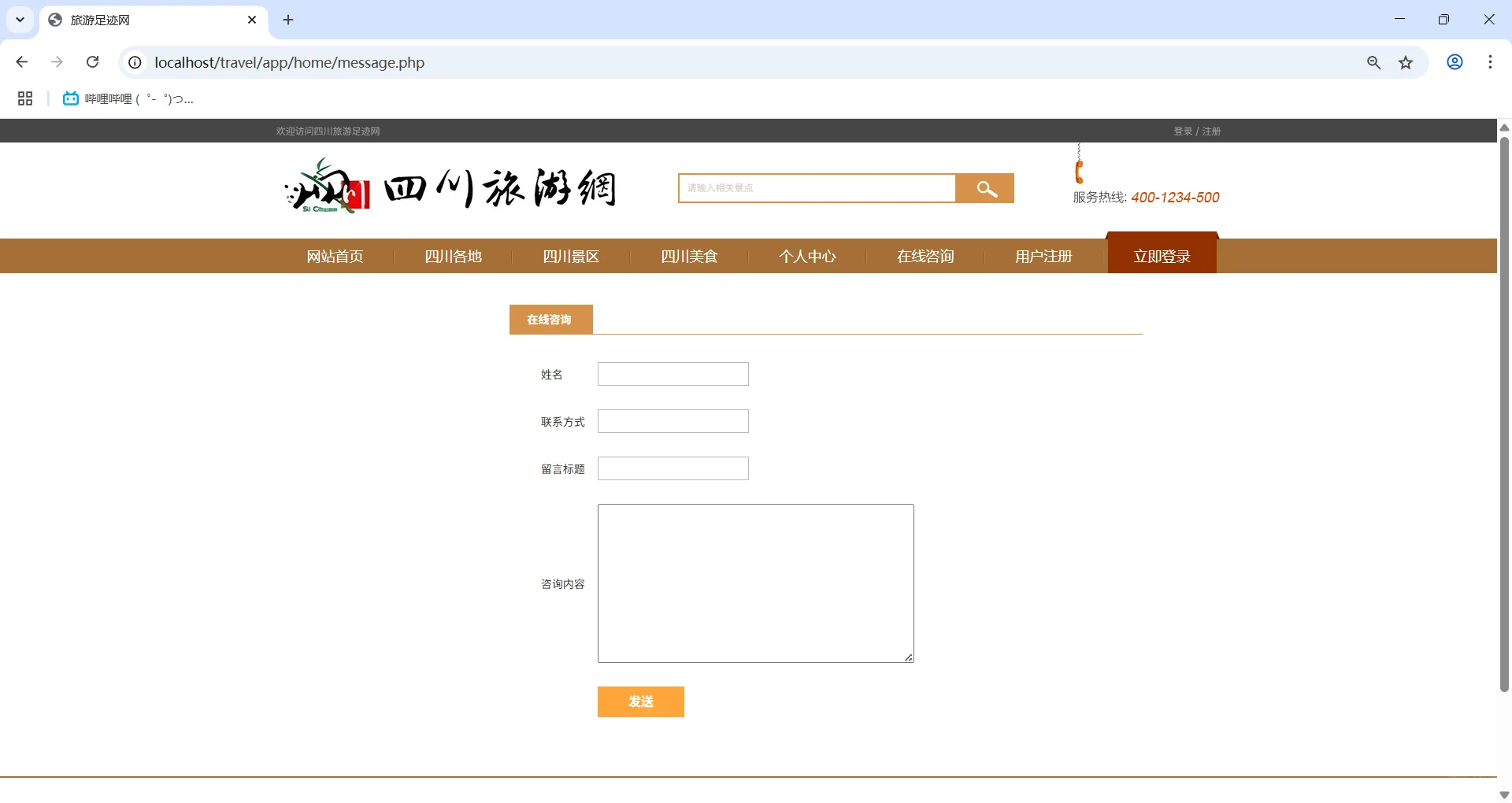Open the 个人中心 navigation item
The width and height of the screenshot is (1512, 803).
[807, 256]
